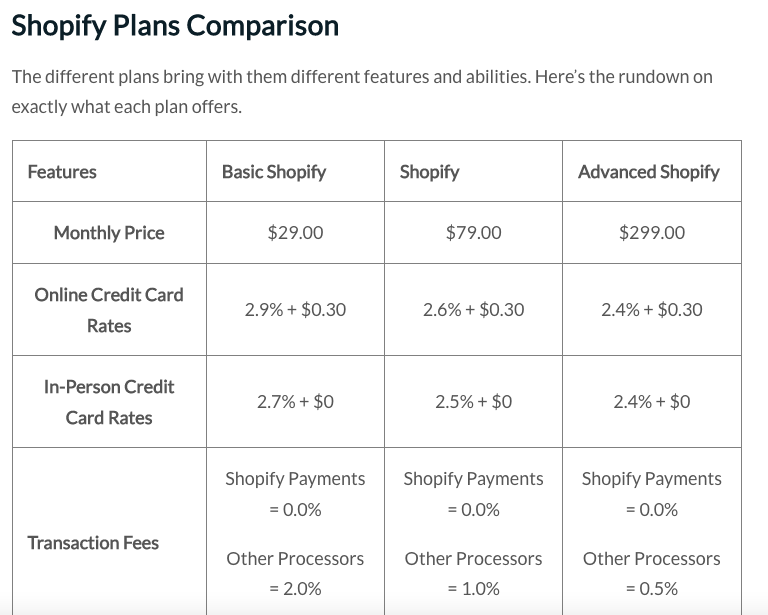
Task: Click the Advanced Shopify column header
Action: click(648, 172)
